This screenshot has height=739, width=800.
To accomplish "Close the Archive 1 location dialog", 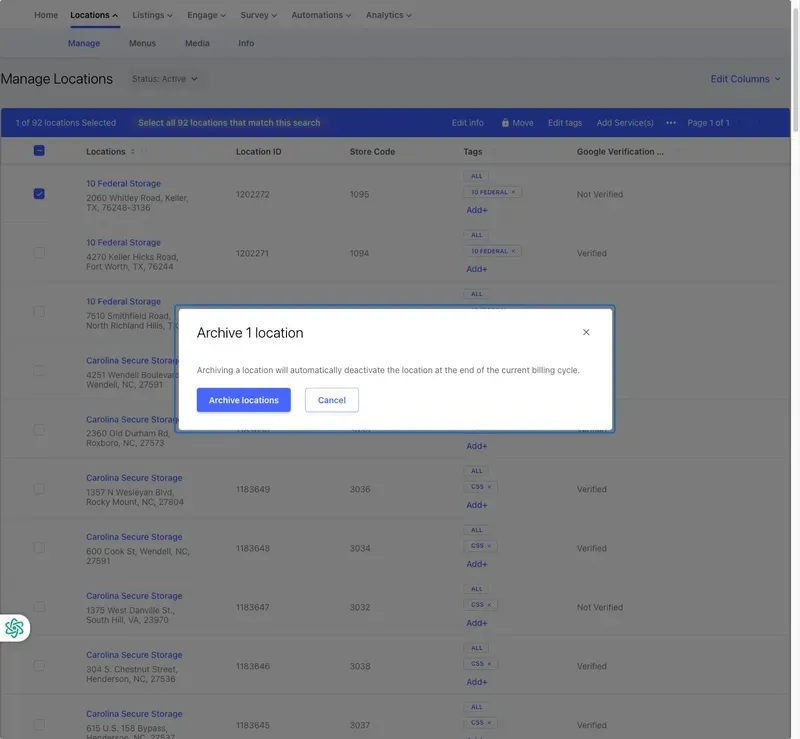I will pos(586,332).
